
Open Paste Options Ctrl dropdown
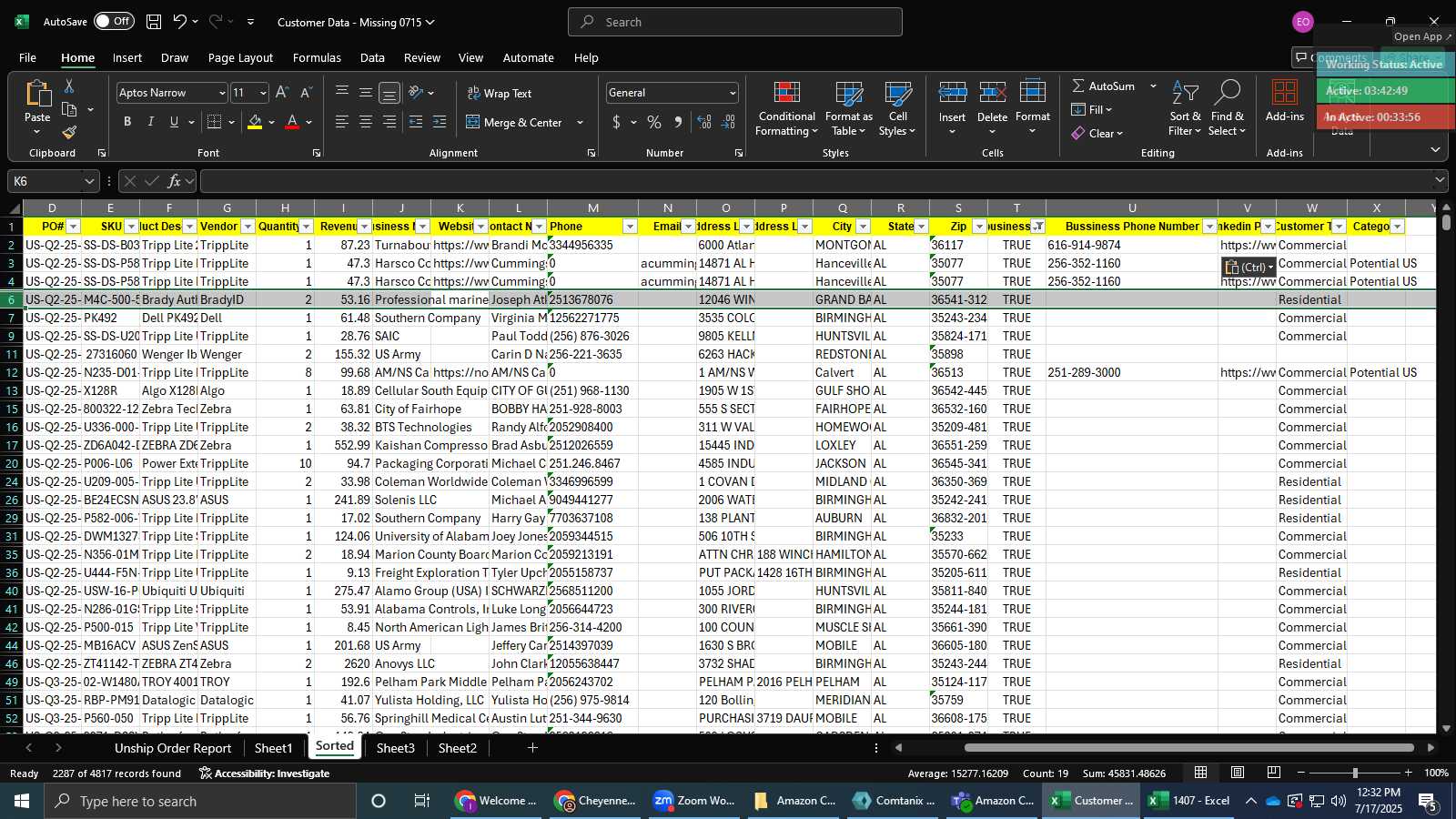(1249, 267)
